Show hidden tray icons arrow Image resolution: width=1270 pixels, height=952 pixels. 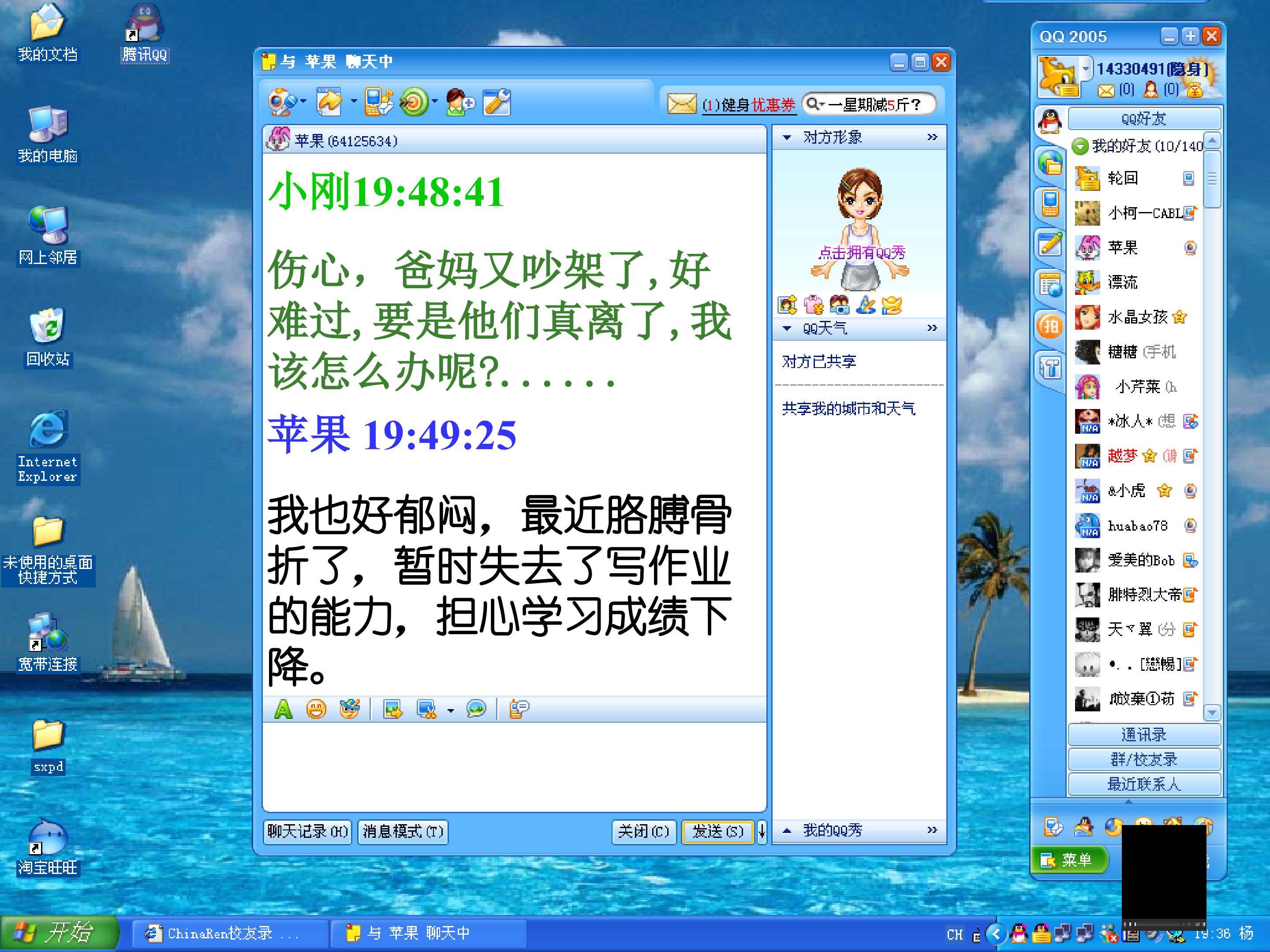point(996,934)
